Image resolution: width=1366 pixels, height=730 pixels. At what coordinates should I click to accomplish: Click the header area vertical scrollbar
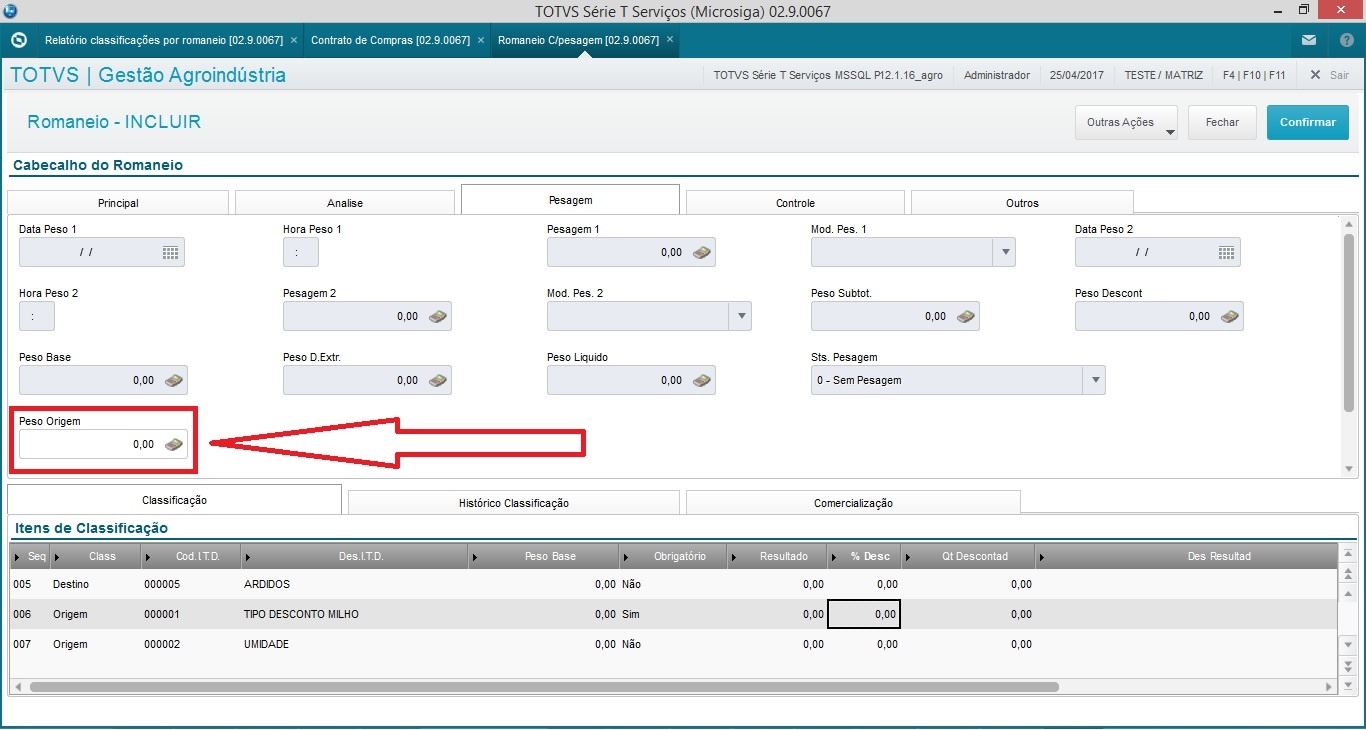point(1349,322)
